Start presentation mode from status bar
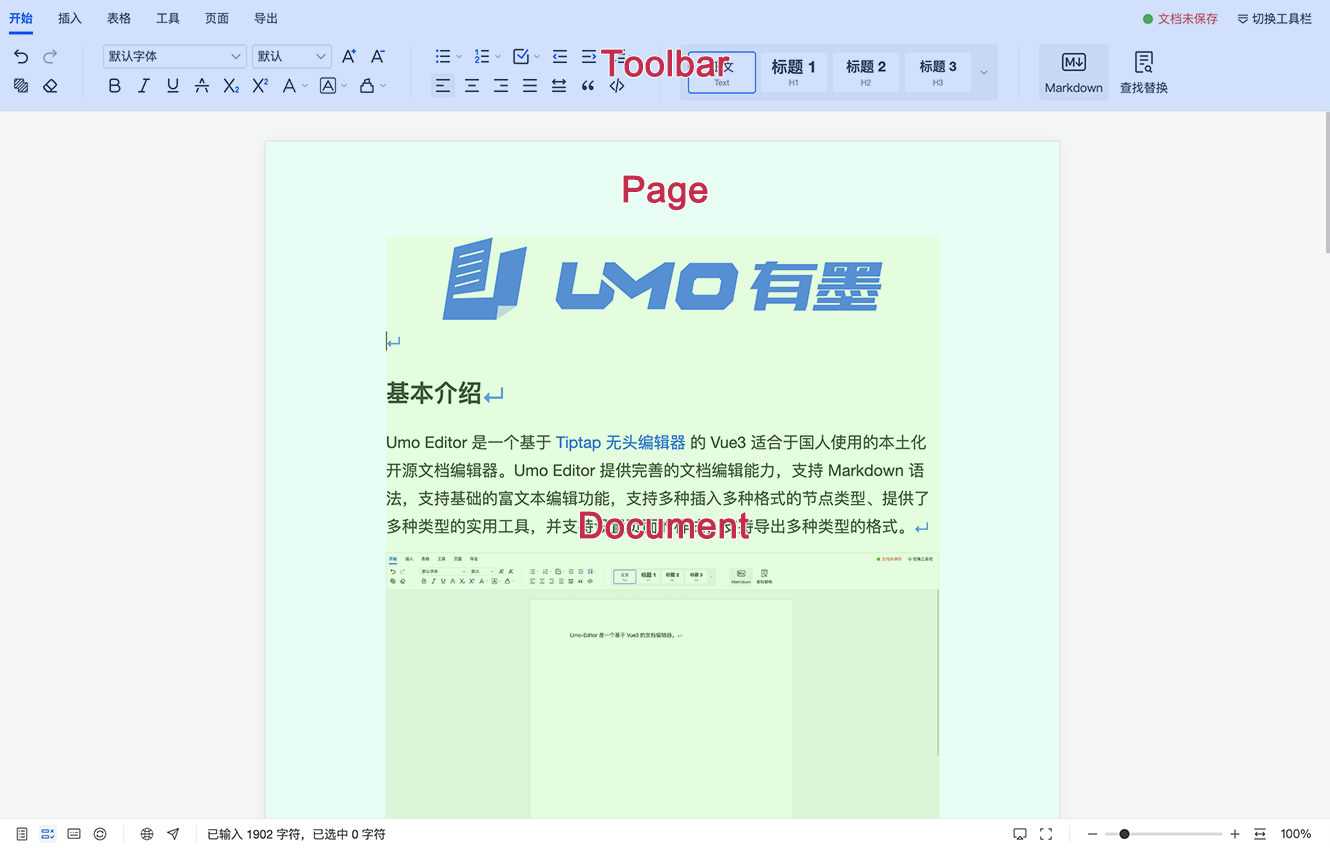 coord(1020,834)
